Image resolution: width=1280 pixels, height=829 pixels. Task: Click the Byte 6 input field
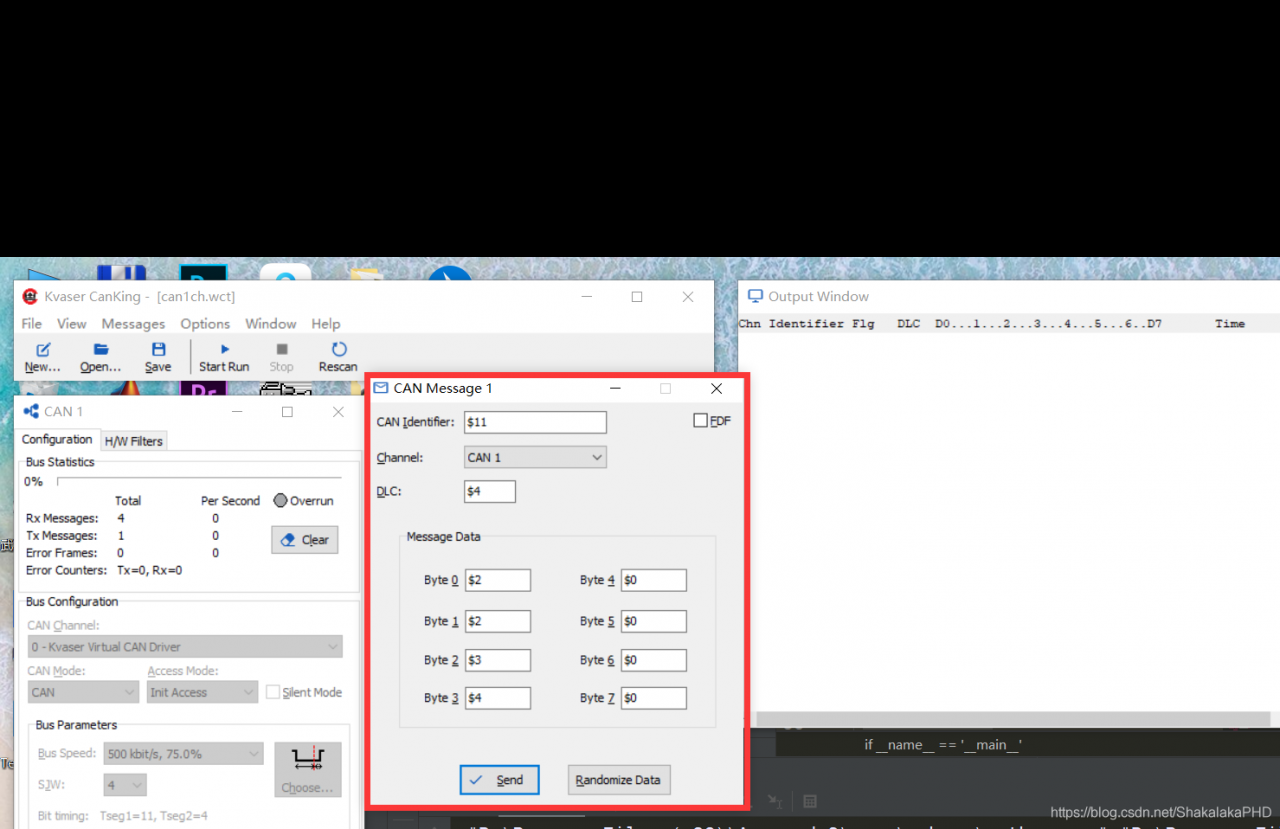point(654,660)
